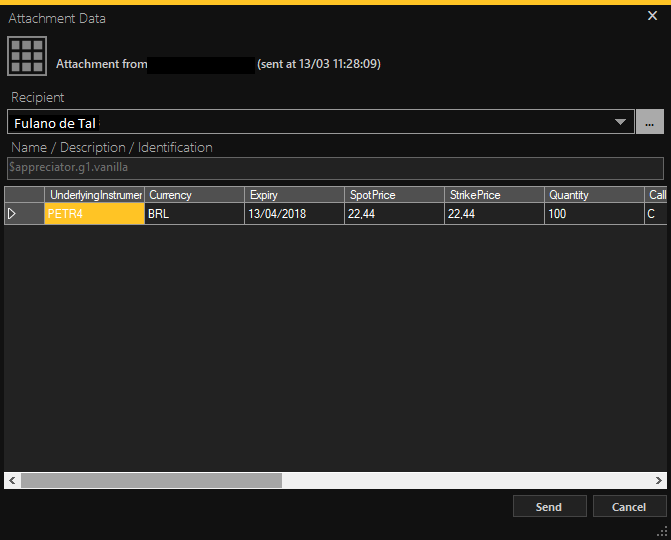Image resolution: width=671 pixels, height=540 pixels.
Task: Click the Quantity column header
Action: [594, 195]
